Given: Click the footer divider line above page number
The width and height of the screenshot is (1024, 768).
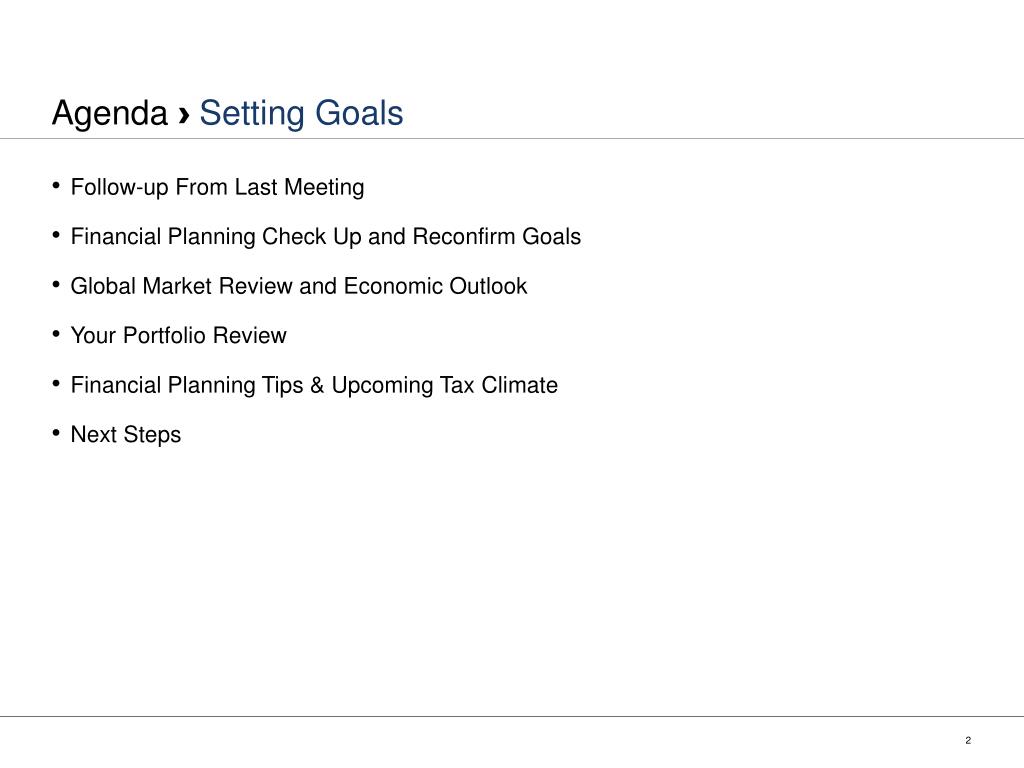Looking at the screenshot, I should (512, 716).
